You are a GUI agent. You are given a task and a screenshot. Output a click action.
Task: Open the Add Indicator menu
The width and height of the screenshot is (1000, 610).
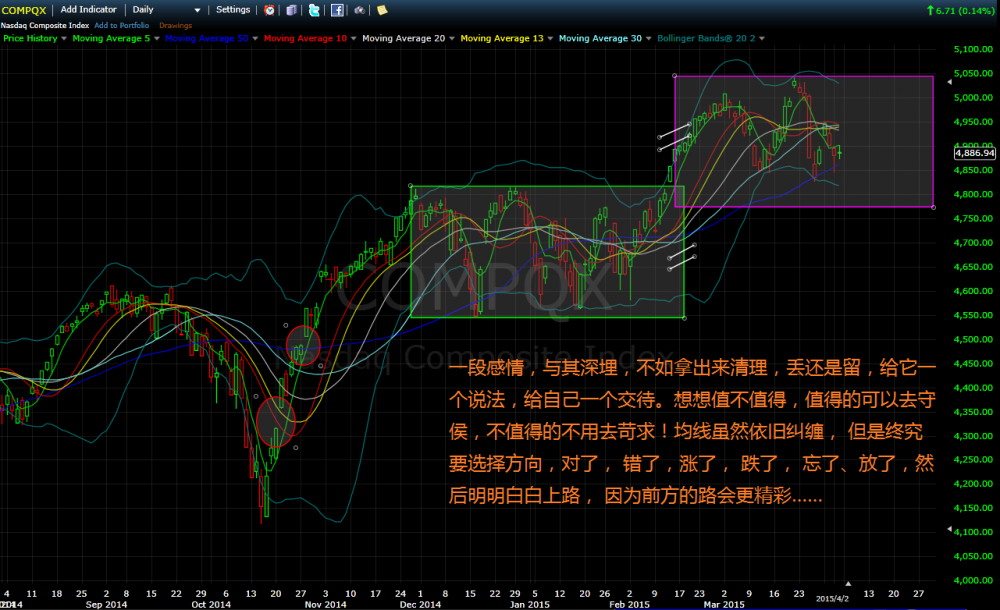pos(89,10)
